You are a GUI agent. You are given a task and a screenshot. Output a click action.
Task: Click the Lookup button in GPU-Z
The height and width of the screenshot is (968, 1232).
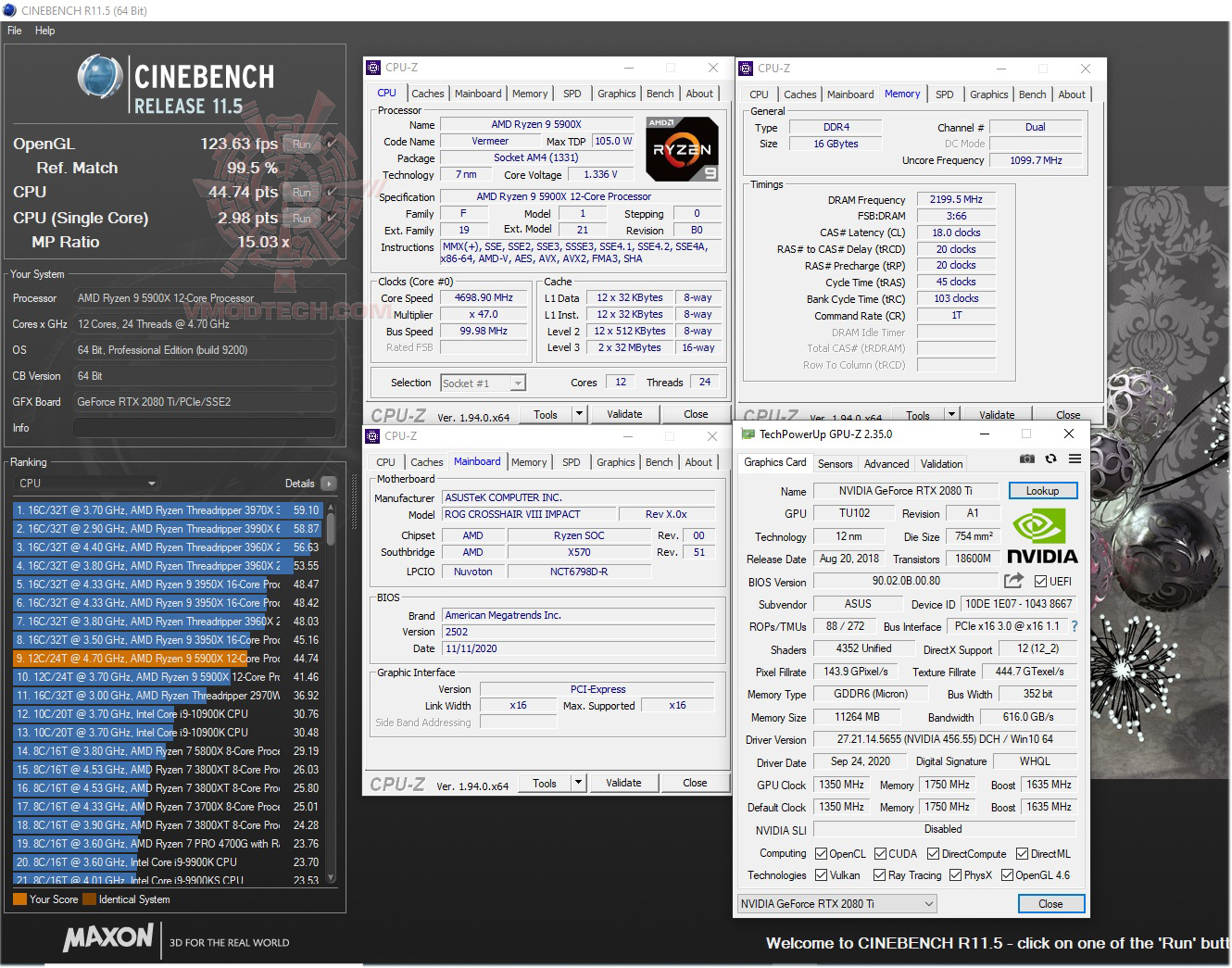[x=1042, y=491]
